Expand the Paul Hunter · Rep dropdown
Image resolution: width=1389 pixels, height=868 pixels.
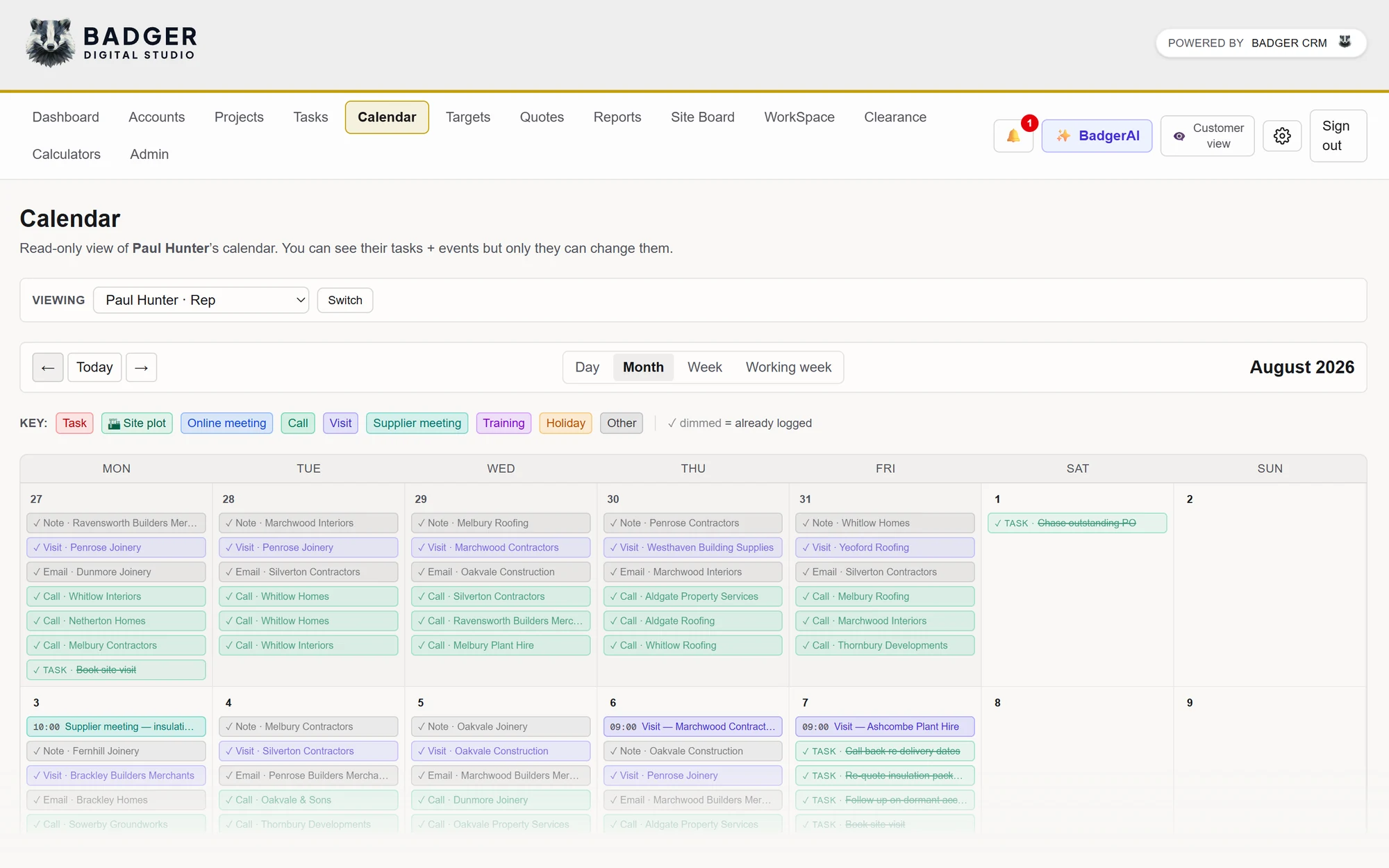[201, 300]
